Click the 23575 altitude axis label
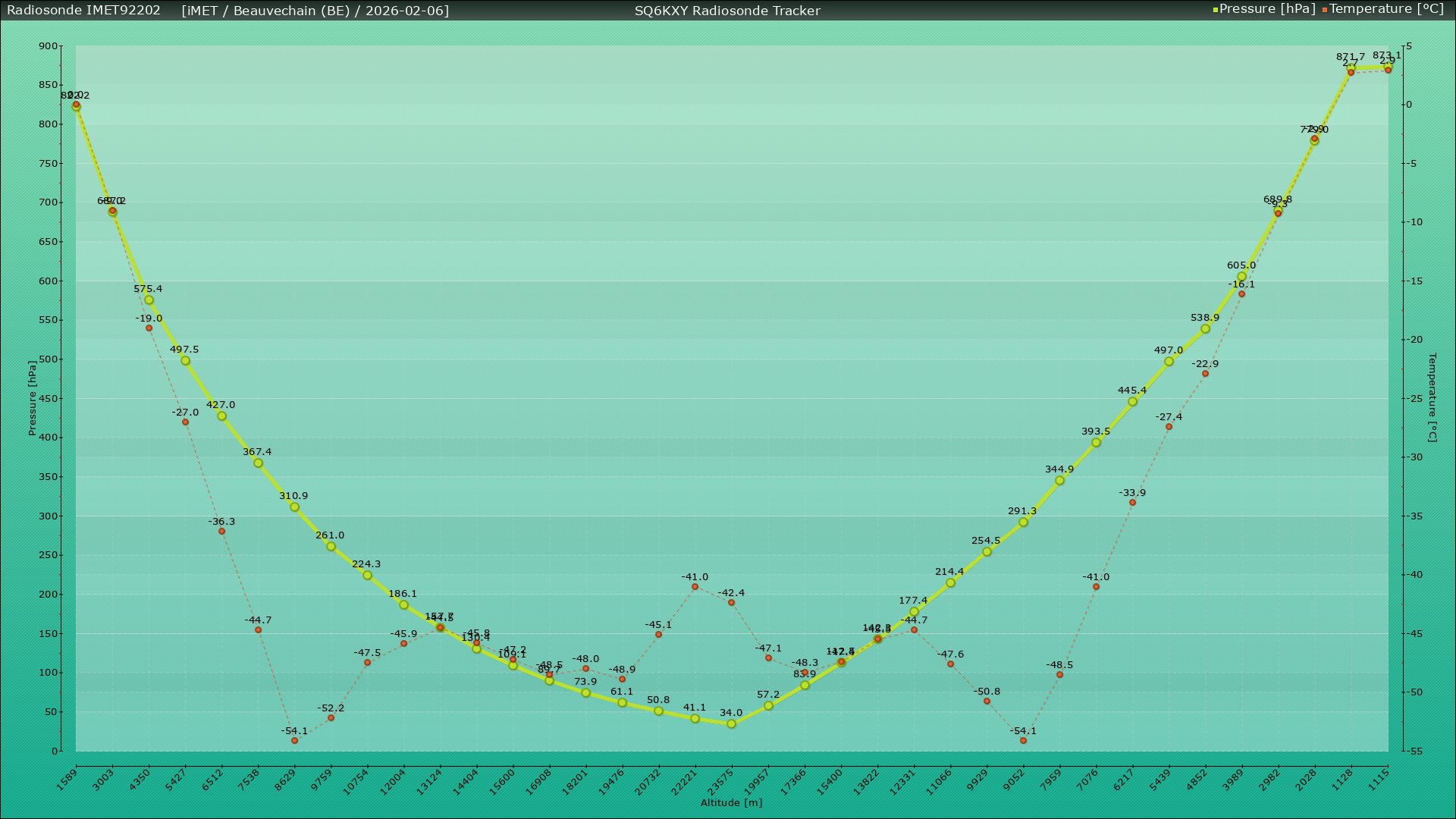 click(x=721, y=783)
